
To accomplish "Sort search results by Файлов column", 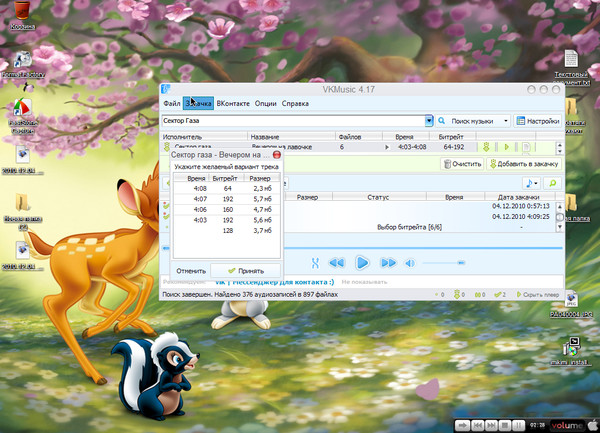I will click(x=359, y=137).
